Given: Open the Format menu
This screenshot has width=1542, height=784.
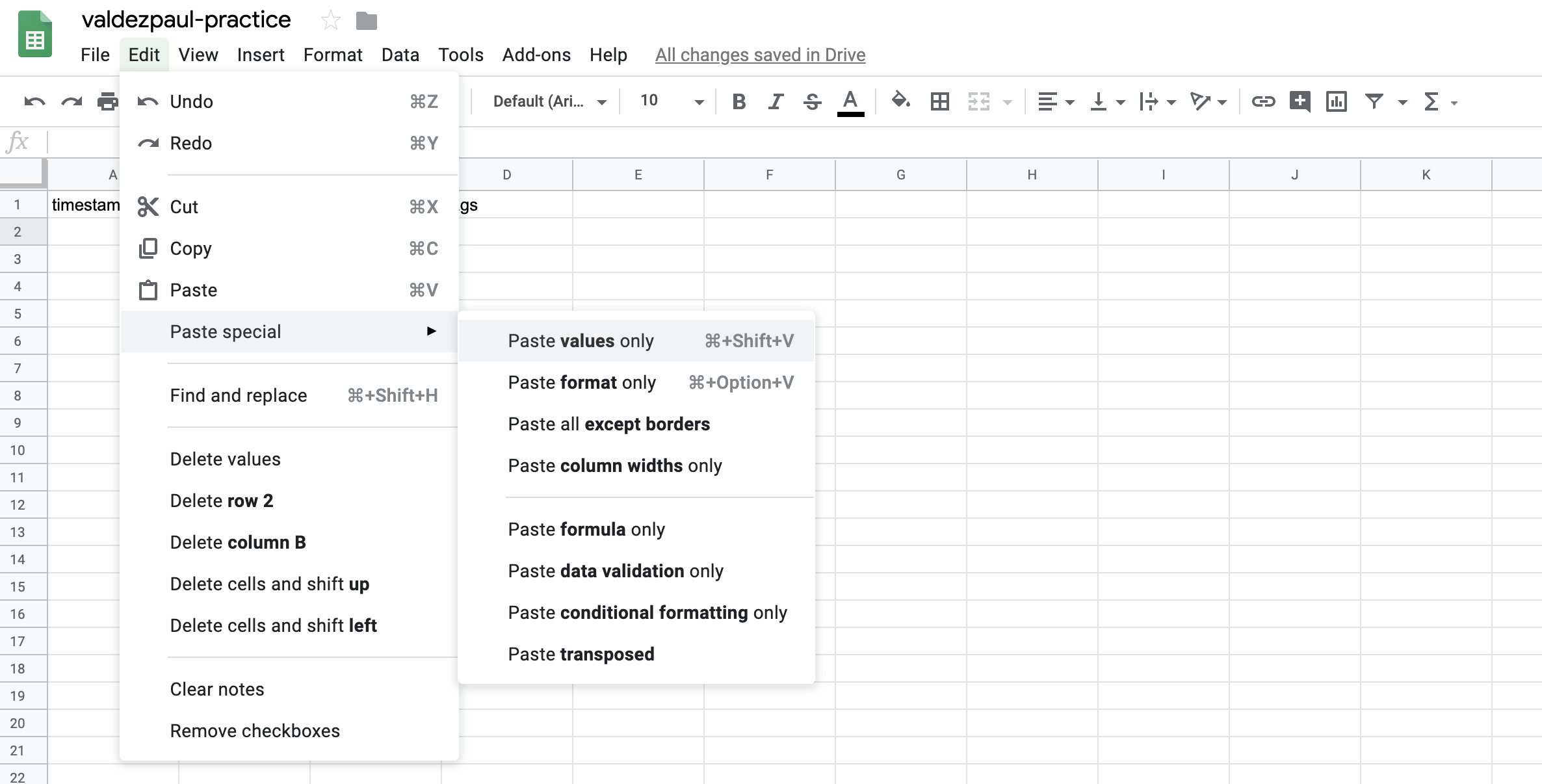Looking at the screenshot, I should click(333, 55).
